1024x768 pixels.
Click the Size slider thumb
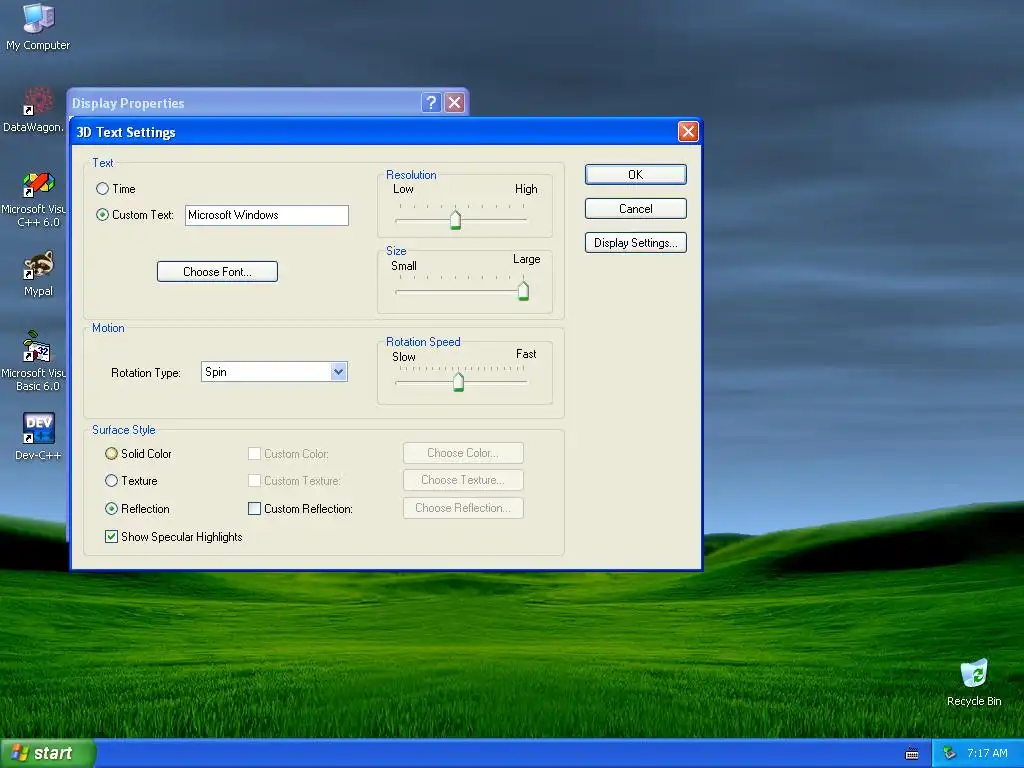tap(523, 290)
